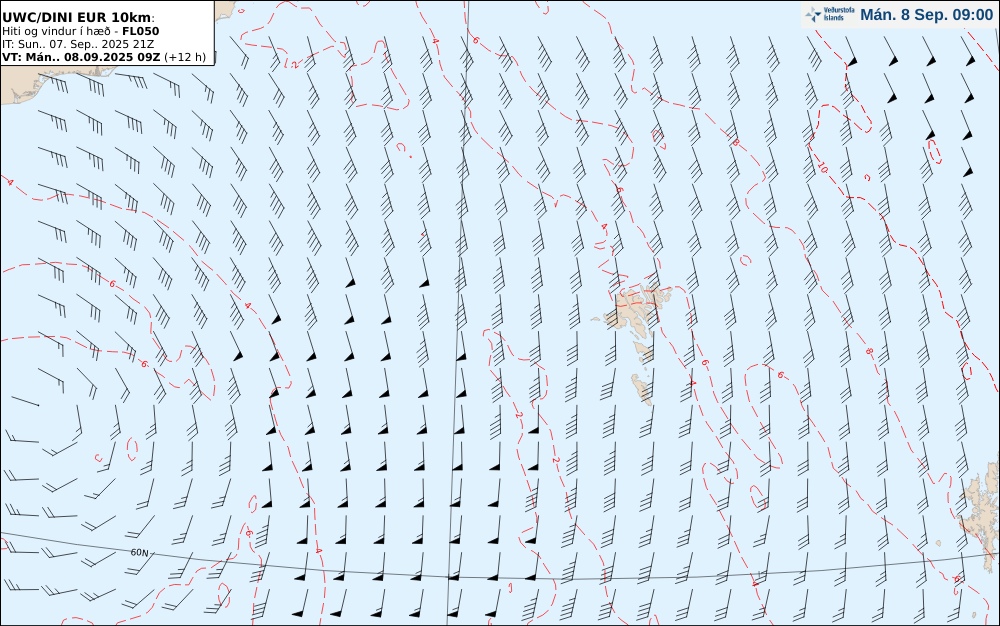Click the "Mán. 8 Sep. 09:00" timestamp
This screenshot has width=1000, height=626.
point(926,15)
